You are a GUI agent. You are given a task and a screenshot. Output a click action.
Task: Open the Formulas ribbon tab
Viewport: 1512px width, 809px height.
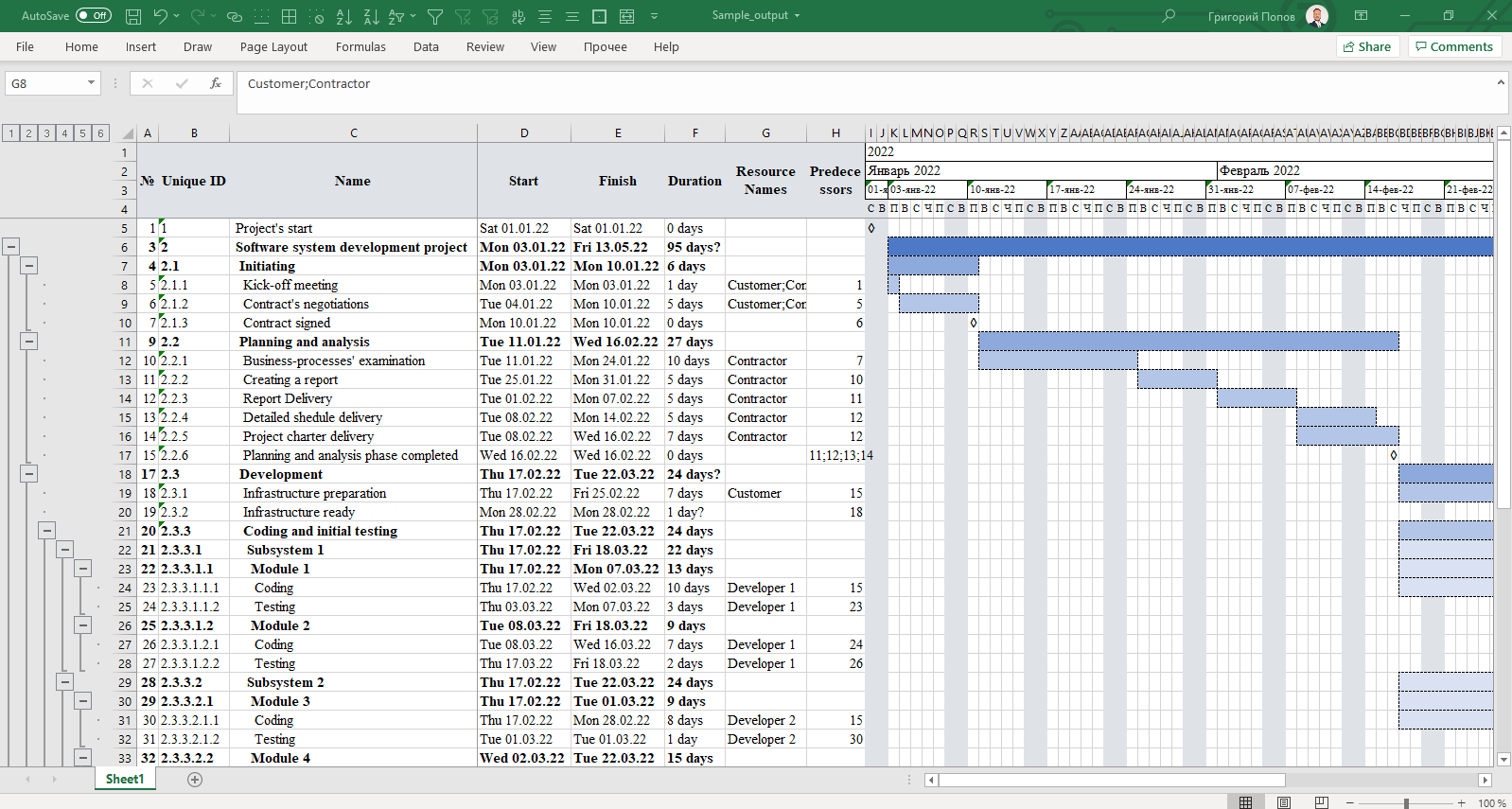(360, 46)
